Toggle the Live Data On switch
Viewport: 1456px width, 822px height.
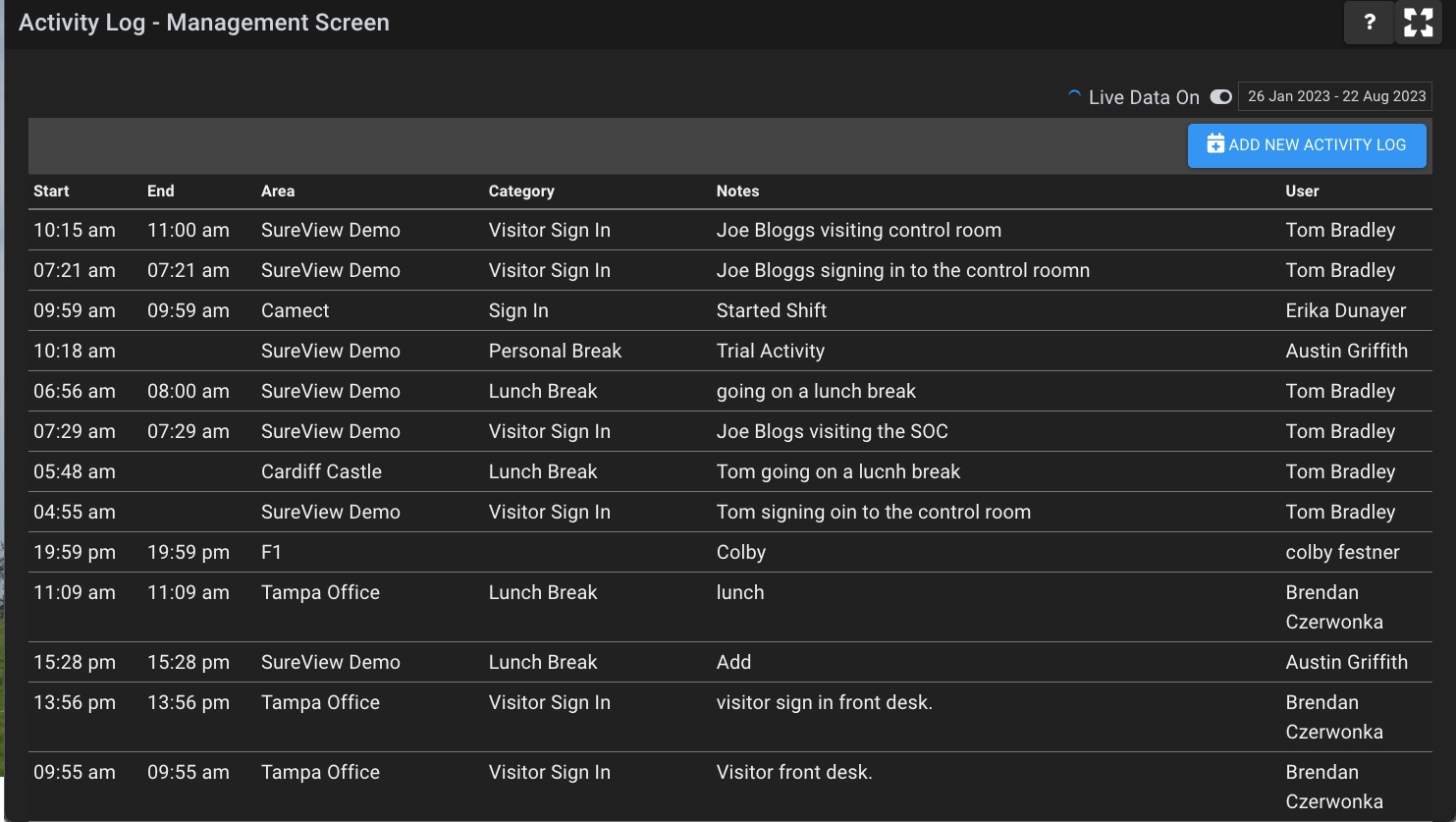[1220, 96]
